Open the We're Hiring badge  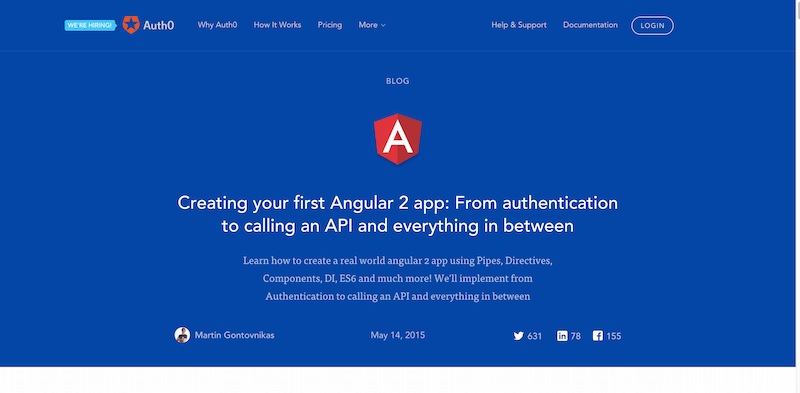click(90, 25)
